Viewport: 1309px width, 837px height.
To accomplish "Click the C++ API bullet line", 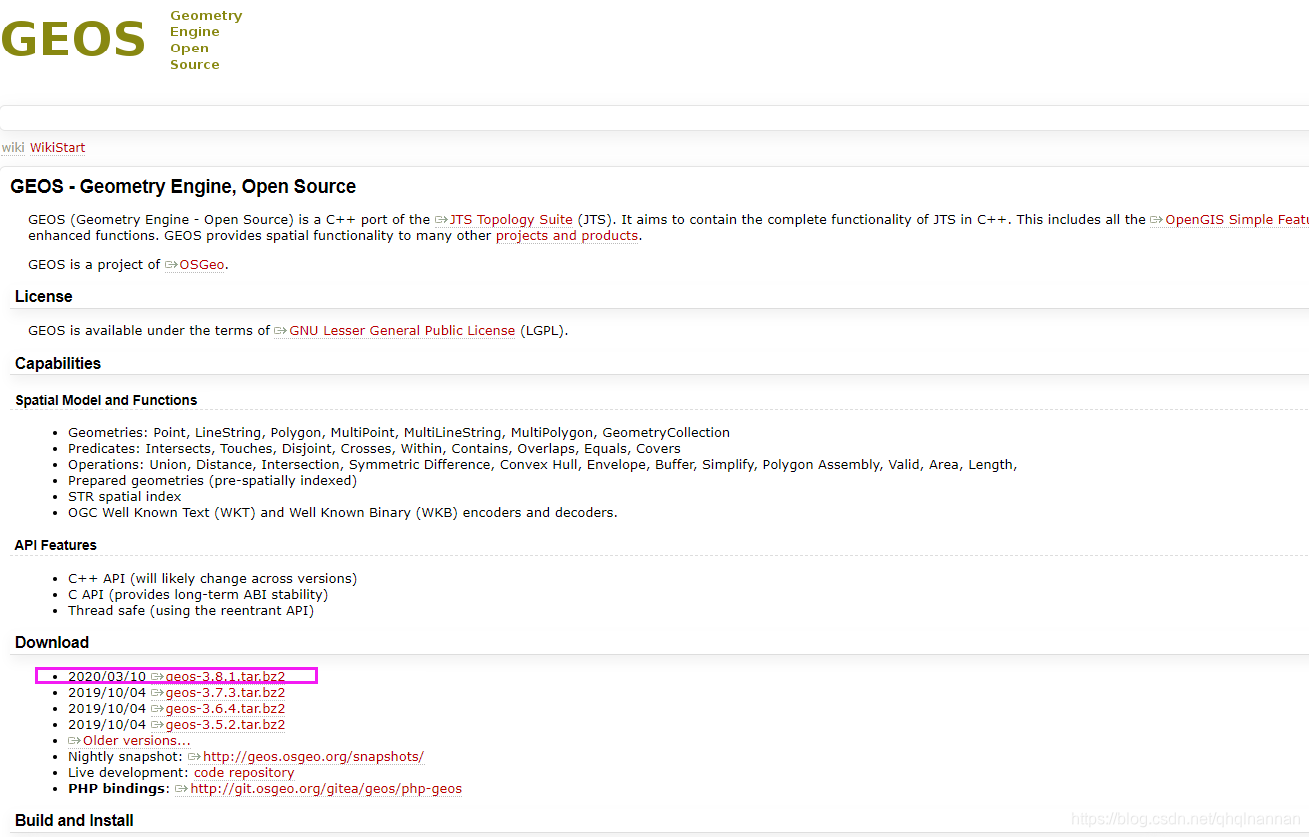I will (212, 579).
